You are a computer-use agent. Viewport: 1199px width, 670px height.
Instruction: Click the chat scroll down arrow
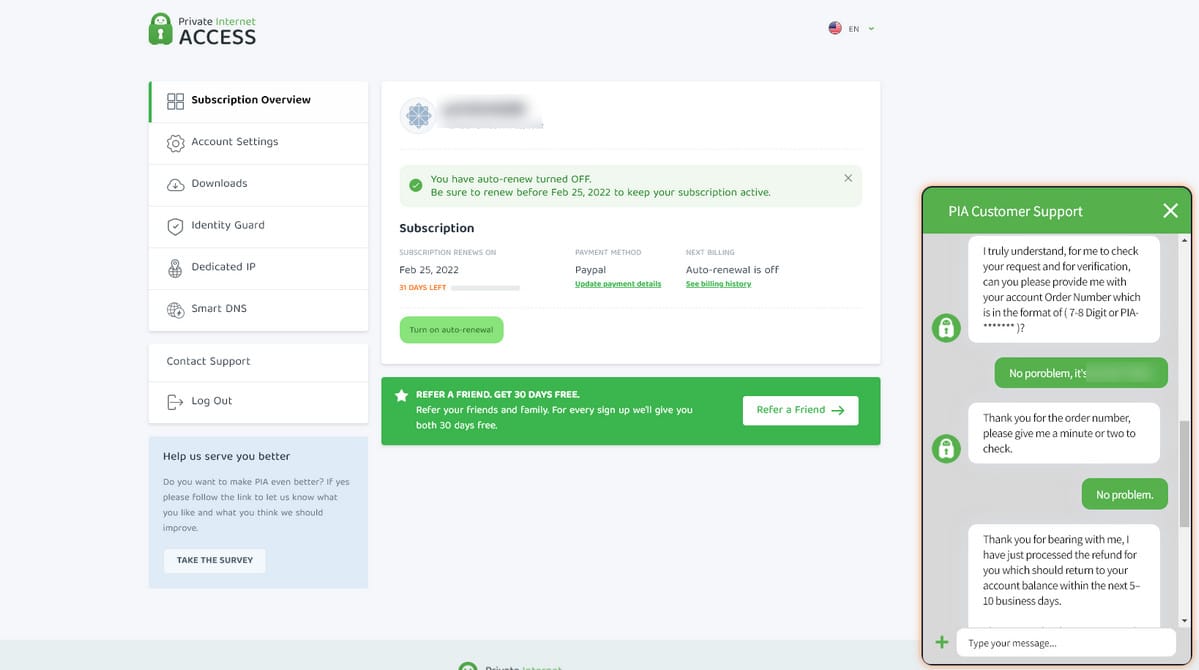(1184, 621)
